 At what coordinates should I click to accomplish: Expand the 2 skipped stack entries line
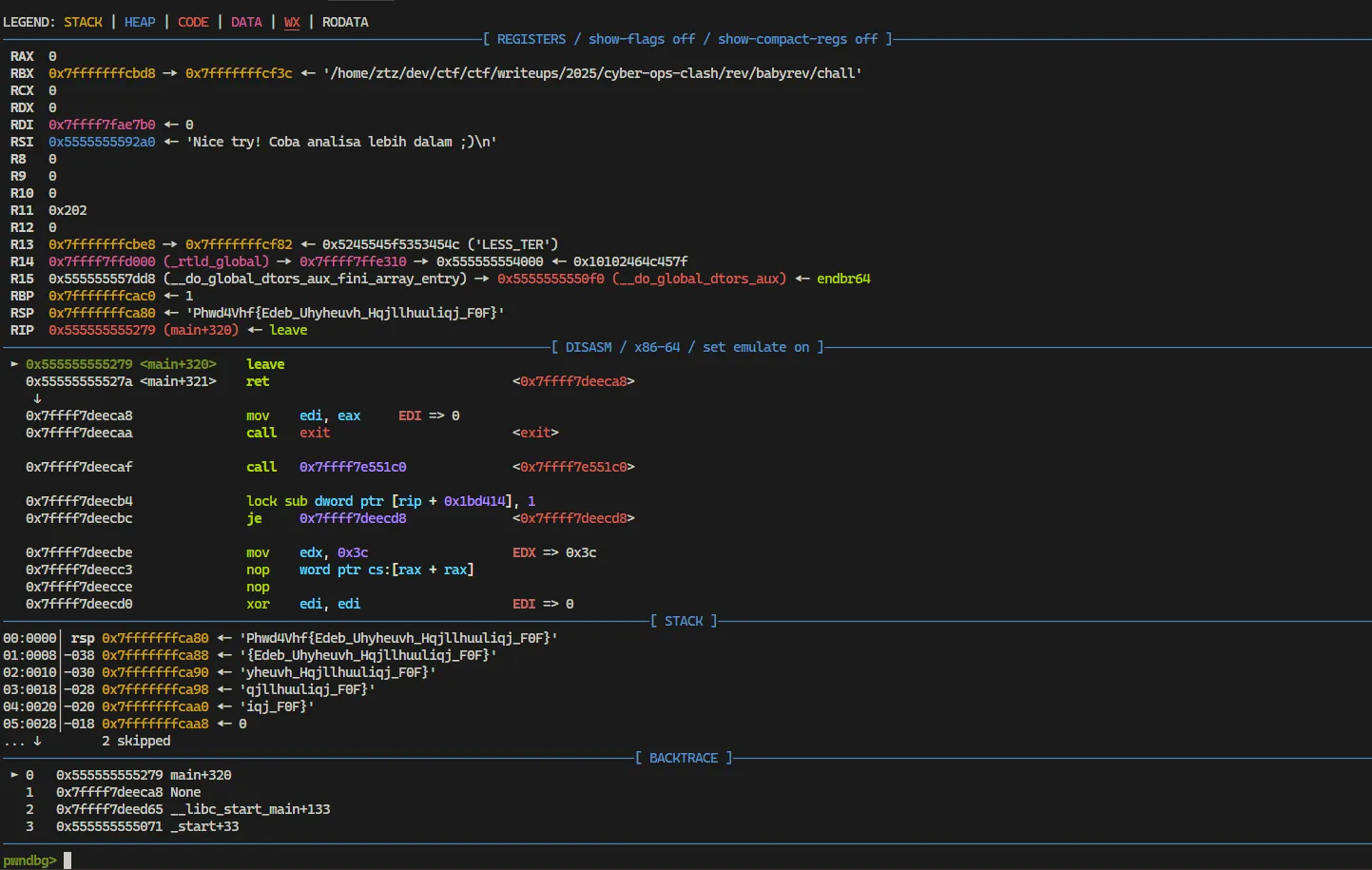136,741
